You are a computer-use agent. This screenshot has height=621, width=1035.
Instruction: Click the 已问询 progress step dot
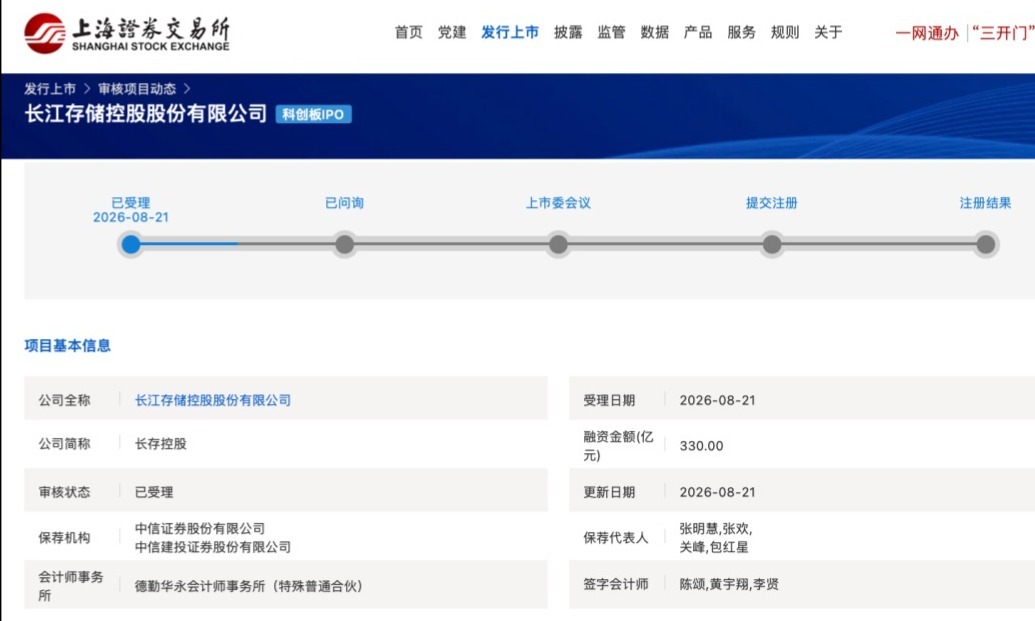pos(345,244)
